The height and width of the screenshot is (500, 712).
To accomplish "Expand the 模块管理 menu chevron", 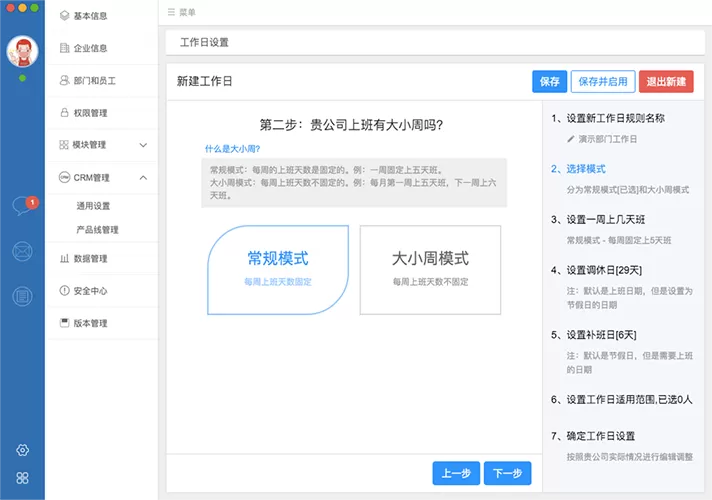I will click(143, 145).
